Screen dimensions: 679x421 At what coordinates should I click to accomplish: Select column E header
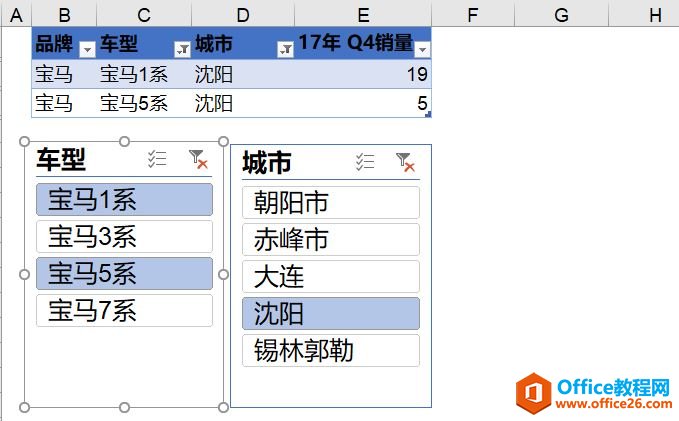coord(363,14)
